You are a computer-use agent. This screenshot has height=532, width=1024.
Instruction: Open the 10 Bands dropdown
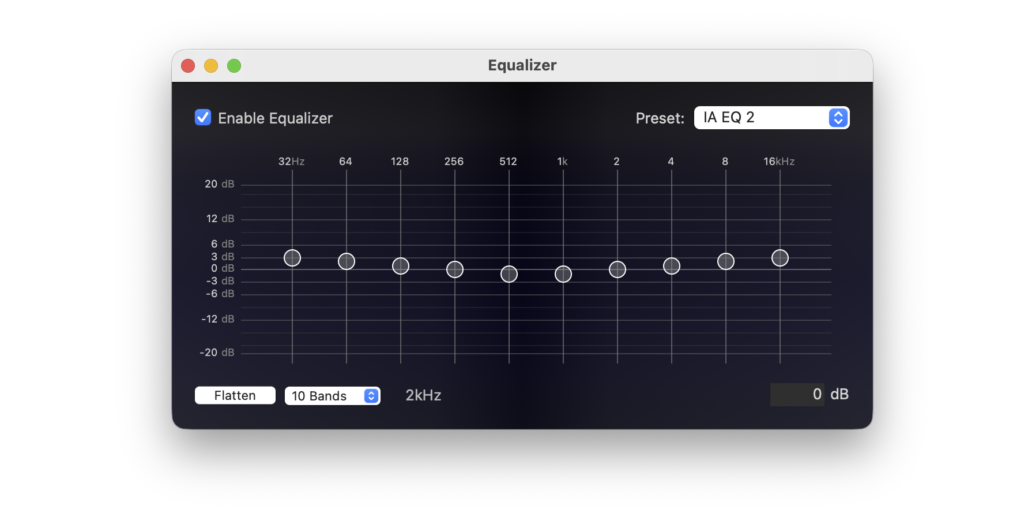(332, 396)
